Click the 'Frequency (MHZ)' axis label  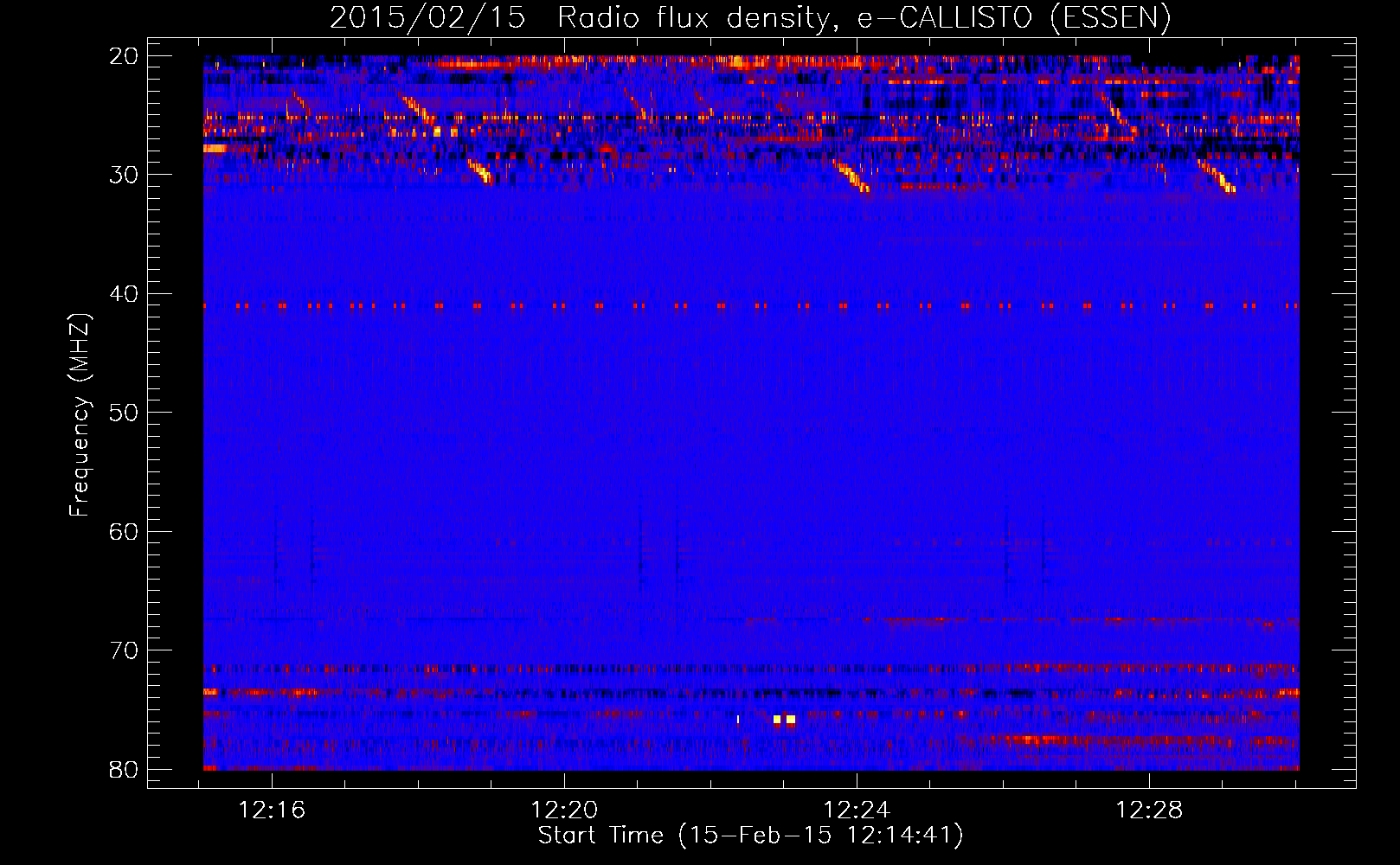[x=80, y=415]
